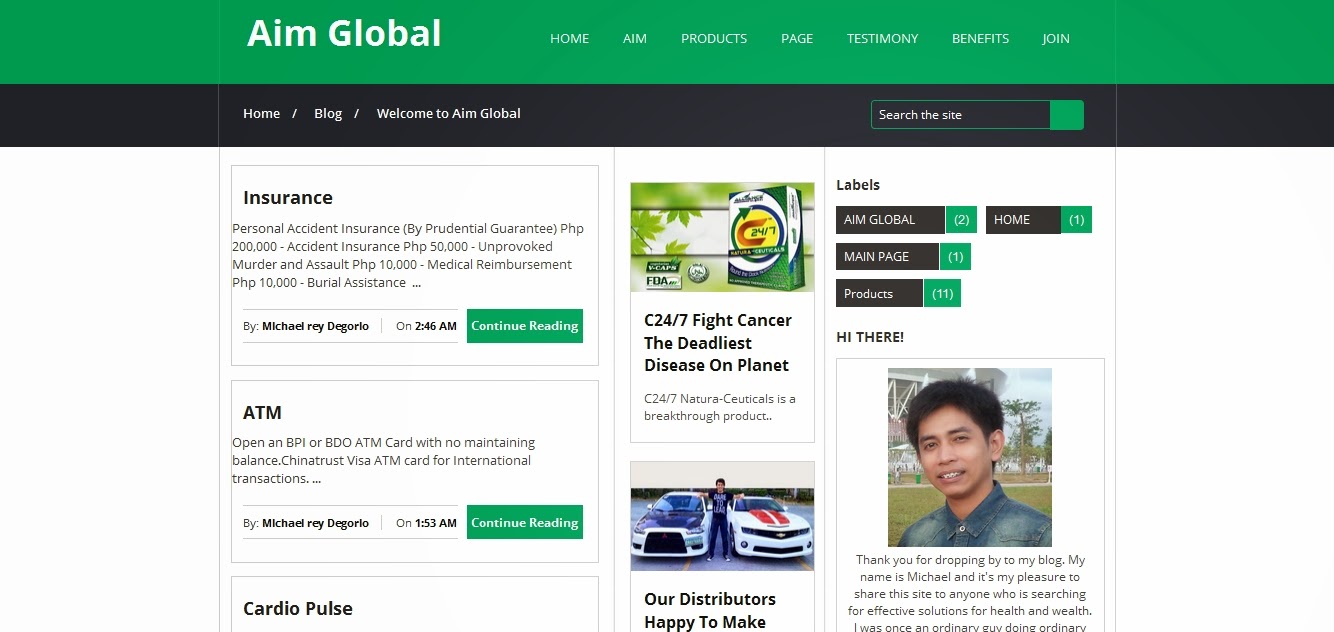Focus the Search the site field
The image size is (1334, 632).
tap(960, 115)
